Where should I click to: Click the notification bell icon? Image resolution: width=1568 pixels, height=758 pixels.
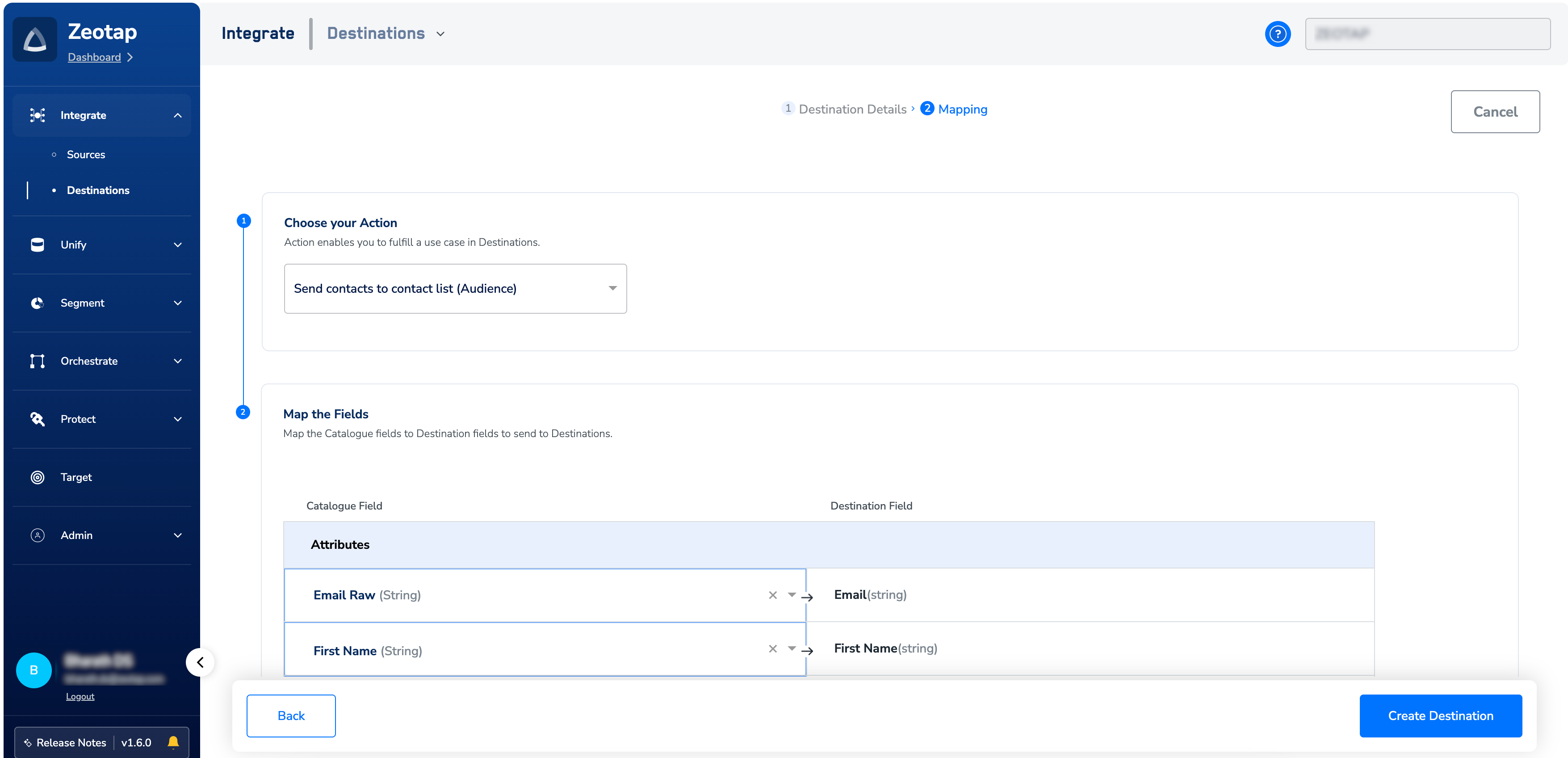pyautogui.click(x=173, y=741)
